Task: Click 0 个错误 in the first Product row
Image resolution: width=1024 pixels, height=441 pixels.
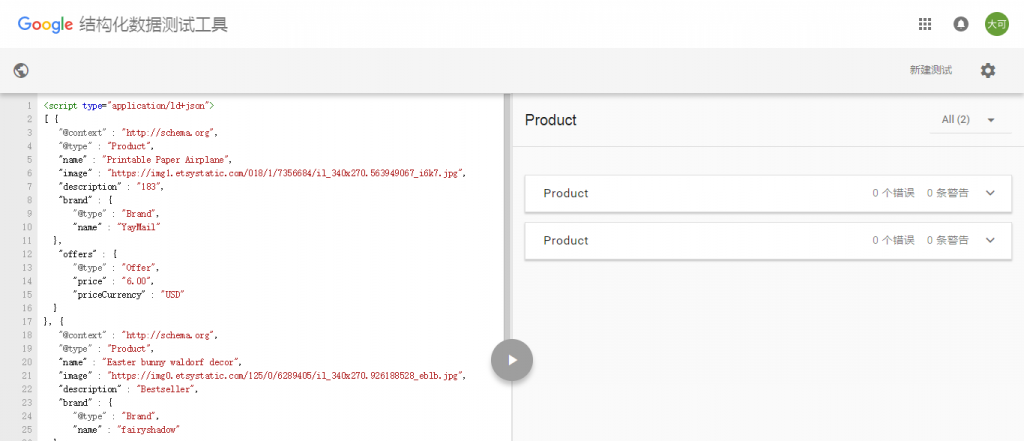Action: pos(893,193)
